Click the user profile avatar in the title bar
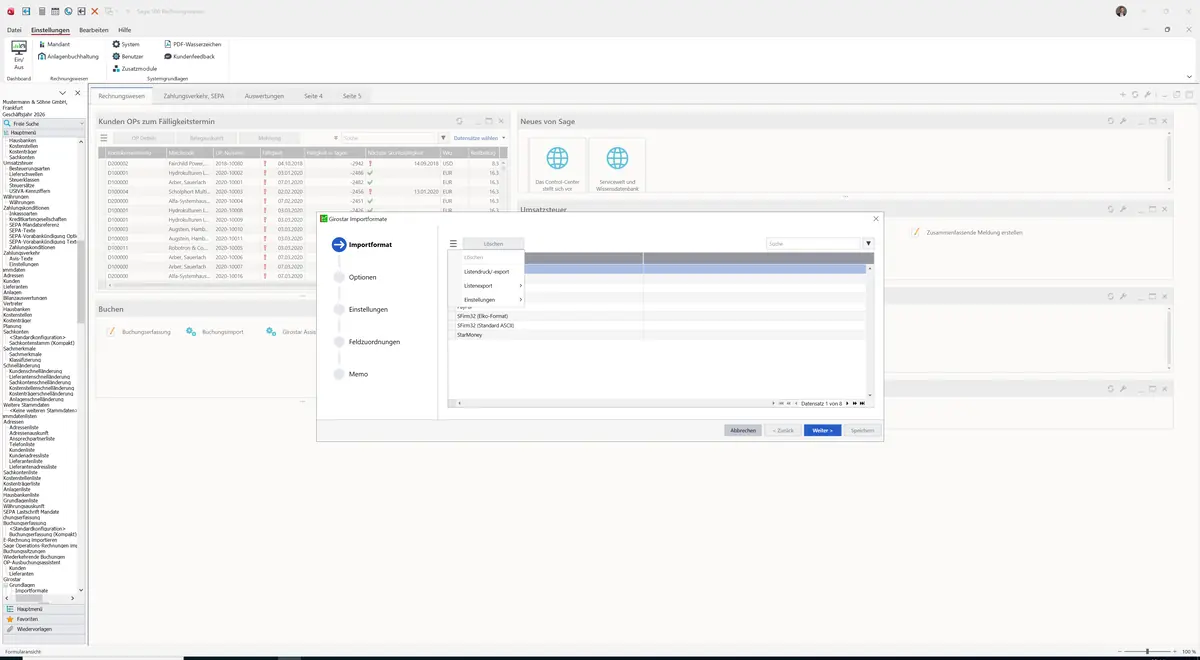 [x=1121, y=11]
